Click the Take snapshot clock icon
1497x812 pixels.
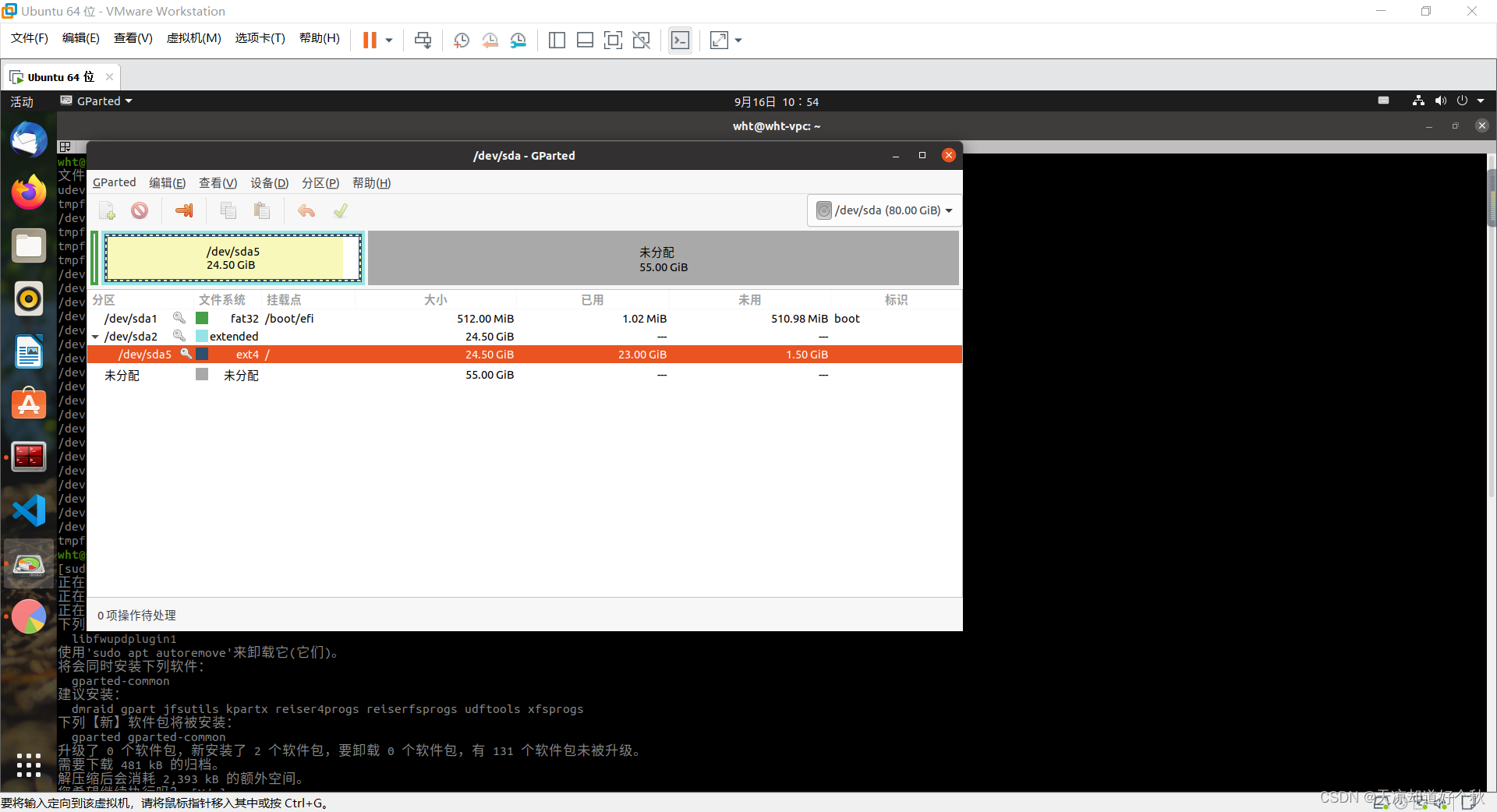pos(462,40)
